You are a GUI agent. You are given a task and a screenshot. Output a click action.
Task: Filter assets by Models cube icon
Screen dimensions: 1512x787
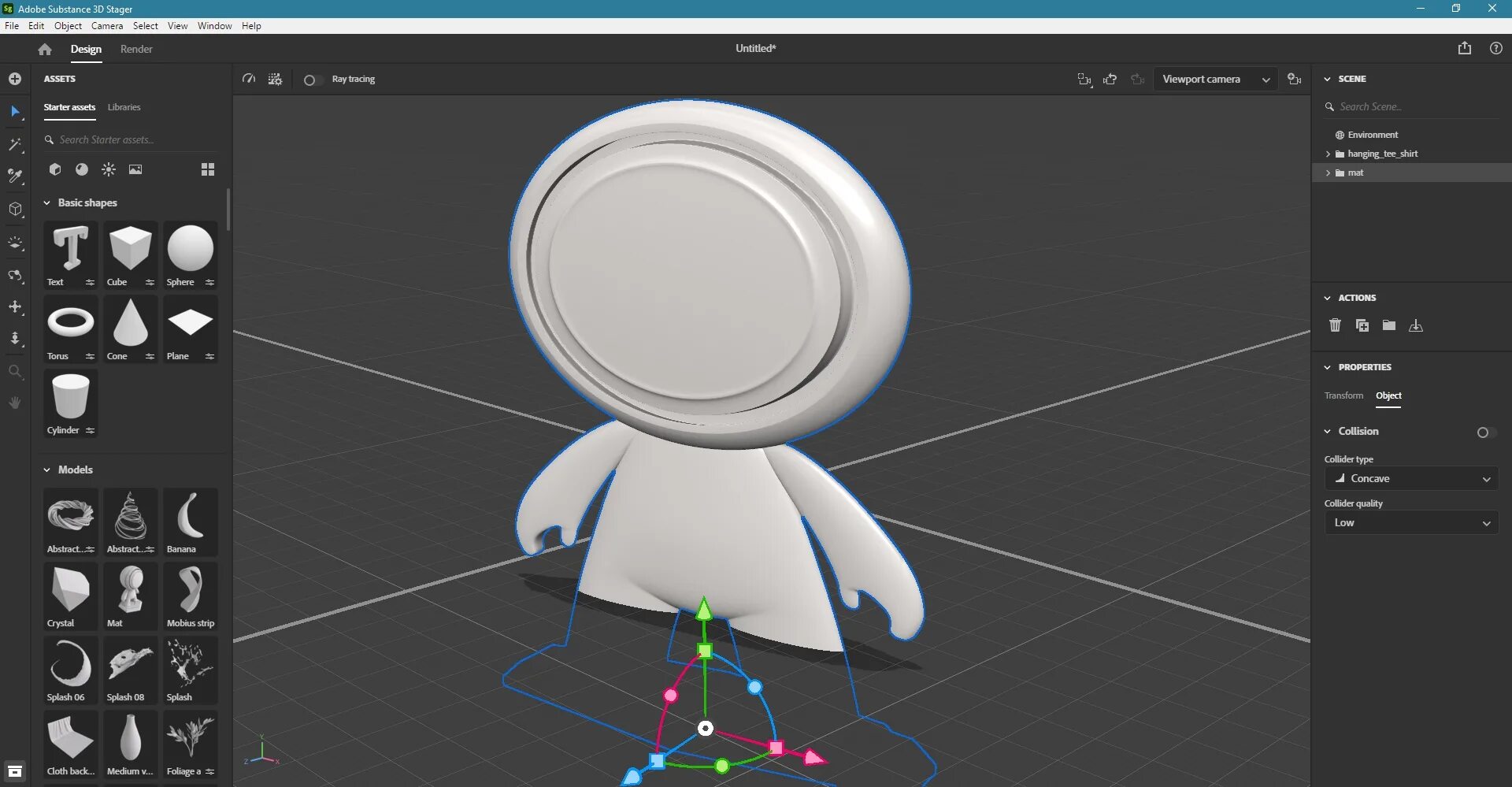click(x=55, y=169)
